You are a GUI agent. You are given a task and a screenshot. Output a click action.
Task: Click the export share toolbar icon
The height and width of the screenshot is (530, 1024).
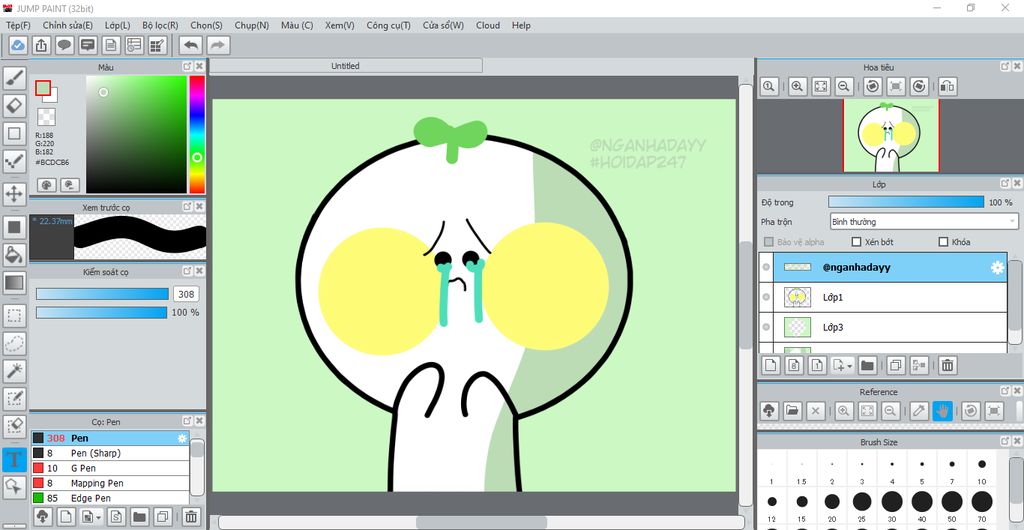pos(40,45)
